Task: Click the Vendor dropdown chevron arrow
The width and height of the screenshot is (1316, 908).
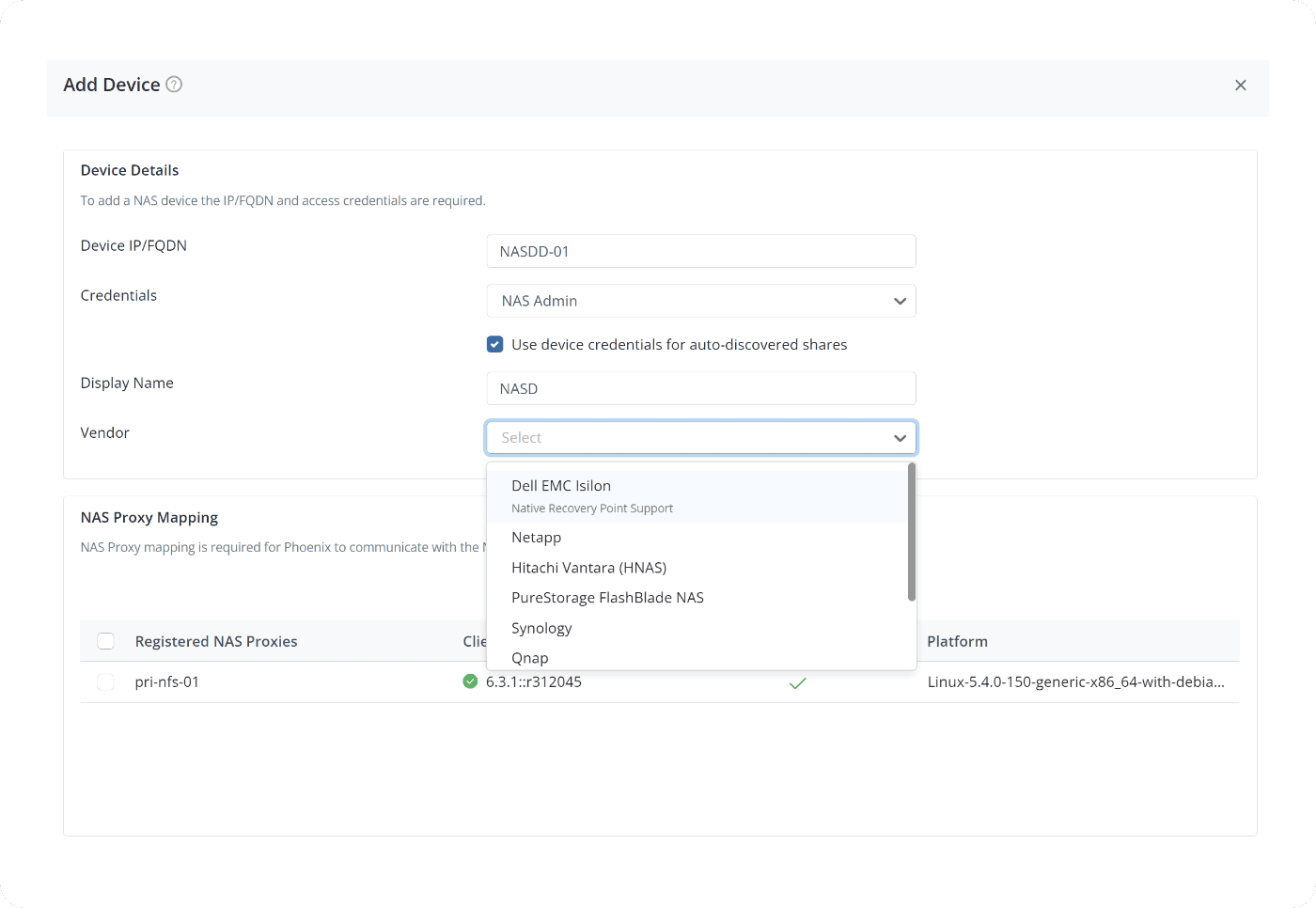Action: [x=900, y=438]
